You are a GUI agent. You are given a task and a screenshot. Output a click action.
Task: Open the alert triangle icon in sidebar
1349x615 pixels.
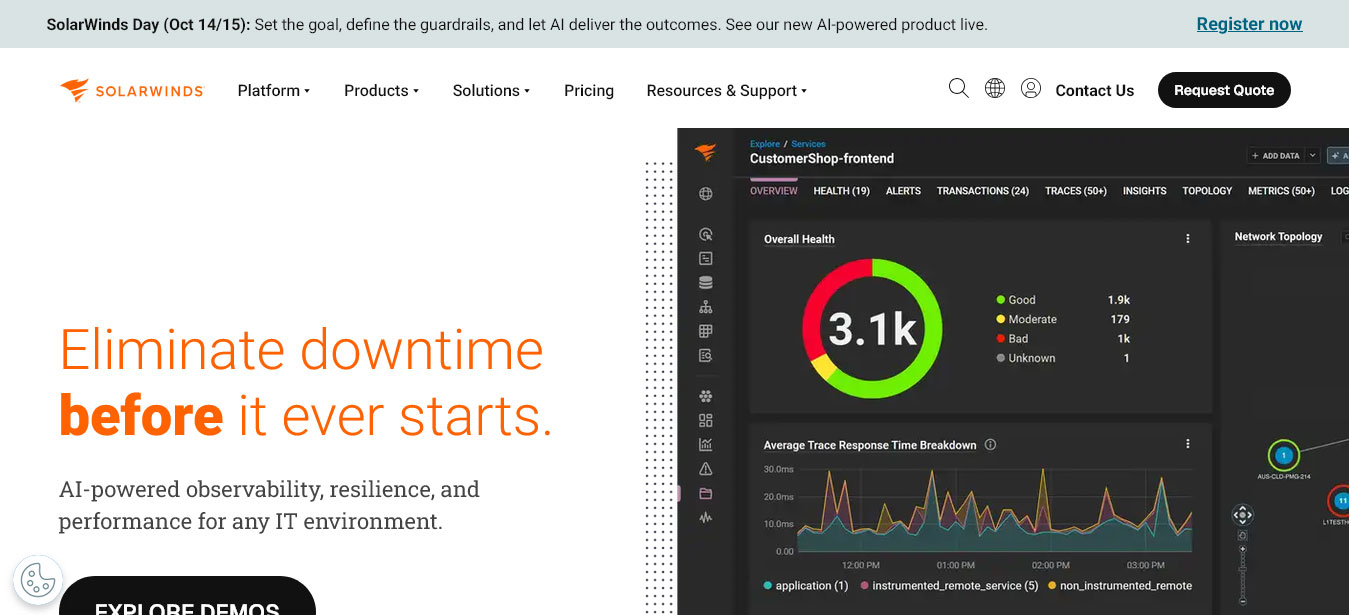point(706,469)
